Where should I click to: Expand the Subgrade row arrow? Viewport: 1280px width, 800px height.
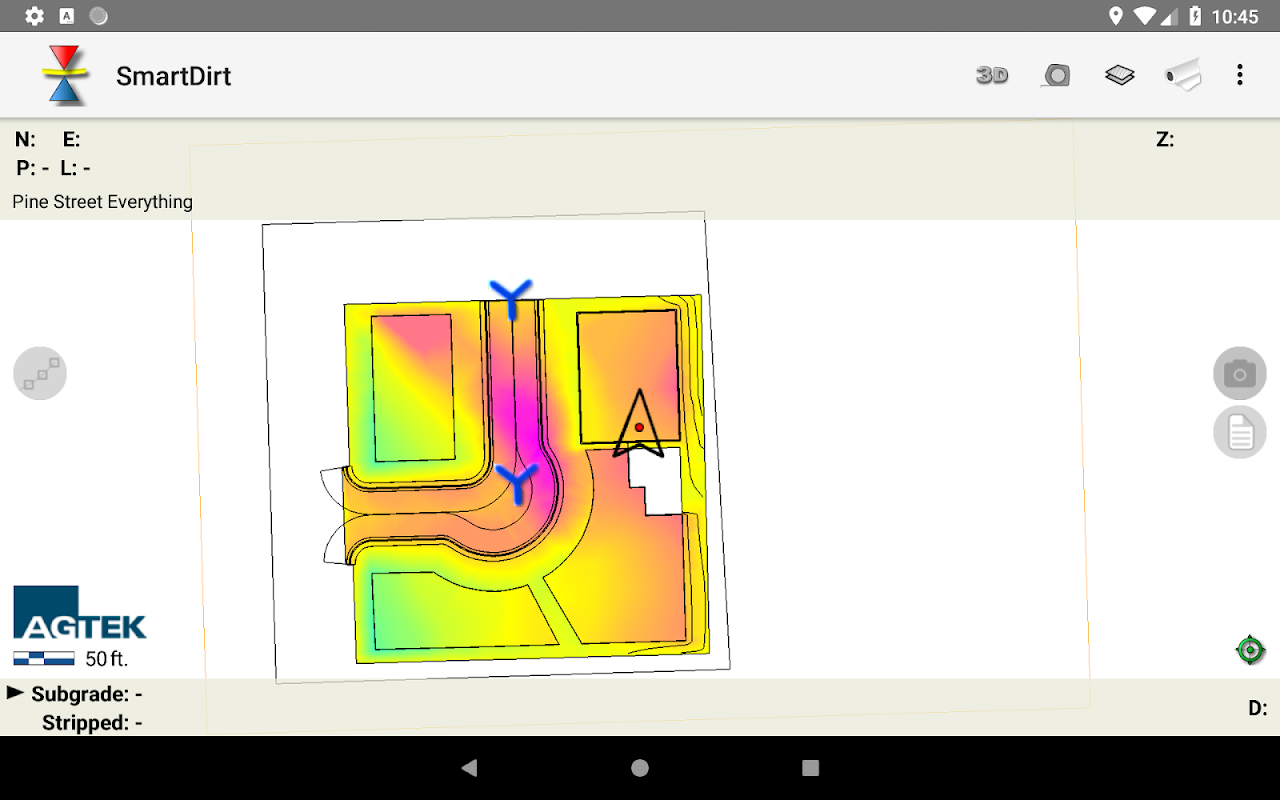point(15,692)
